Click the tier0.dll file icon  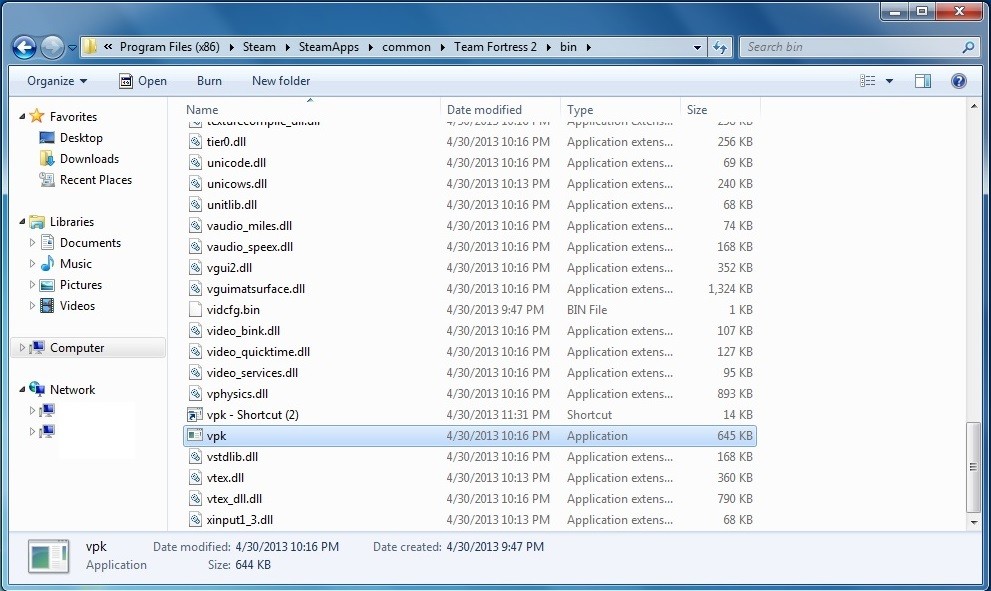click(x=195, y=142)
